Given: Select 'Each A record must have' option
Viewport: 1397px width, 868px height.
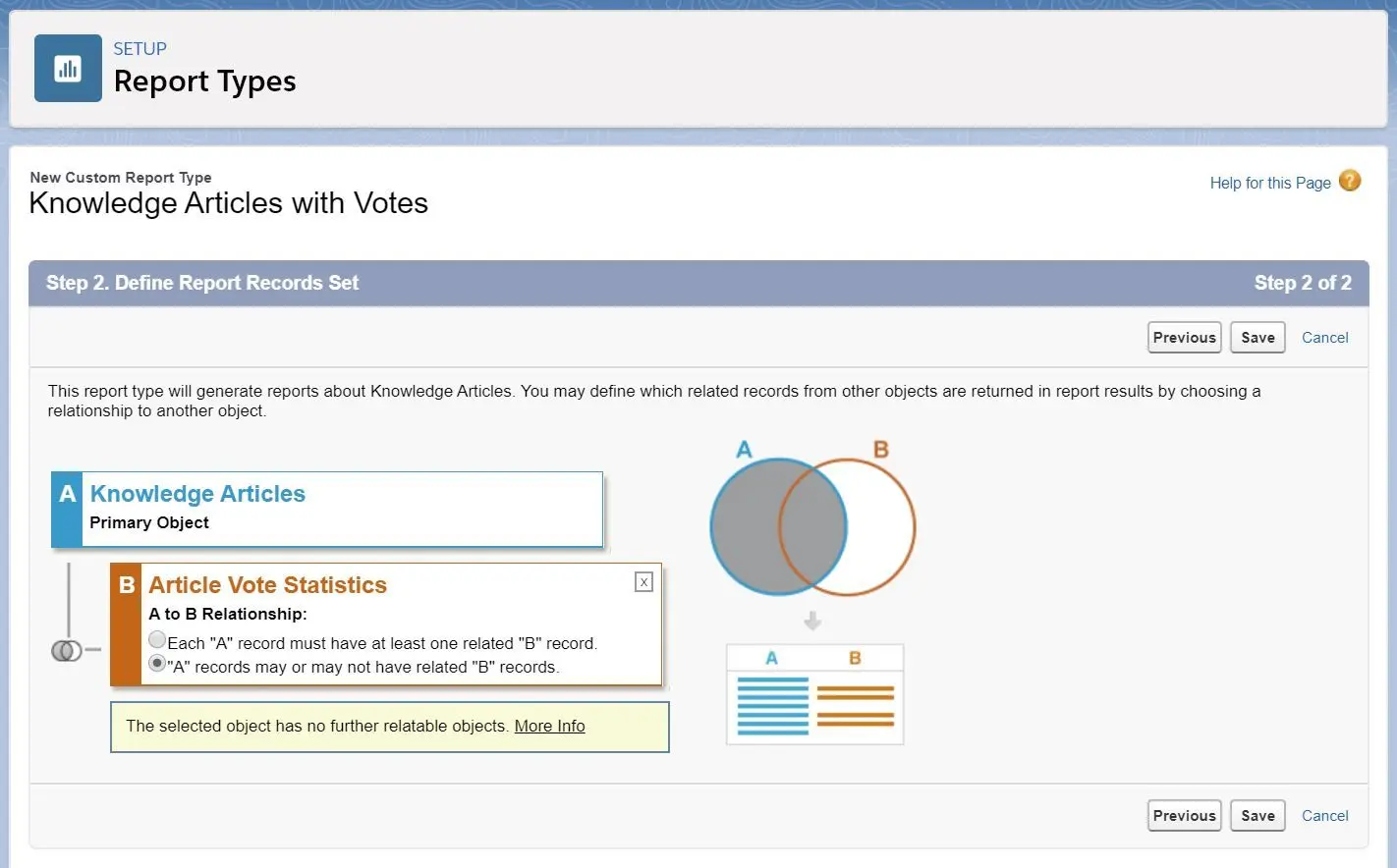Looking at the screenshot, I should coord(157,640).
